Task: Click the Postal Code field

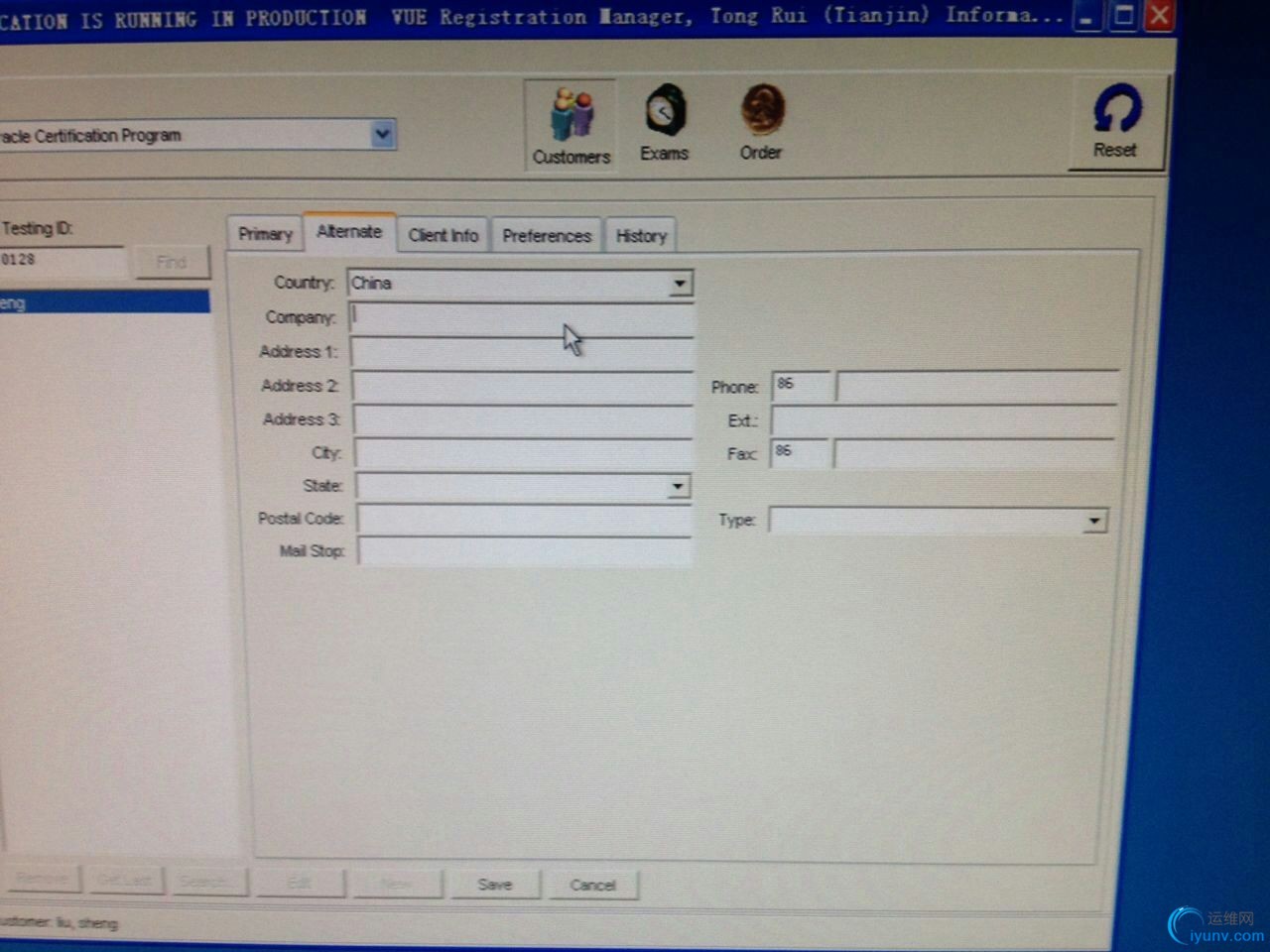Action: (x=525, y=519)
